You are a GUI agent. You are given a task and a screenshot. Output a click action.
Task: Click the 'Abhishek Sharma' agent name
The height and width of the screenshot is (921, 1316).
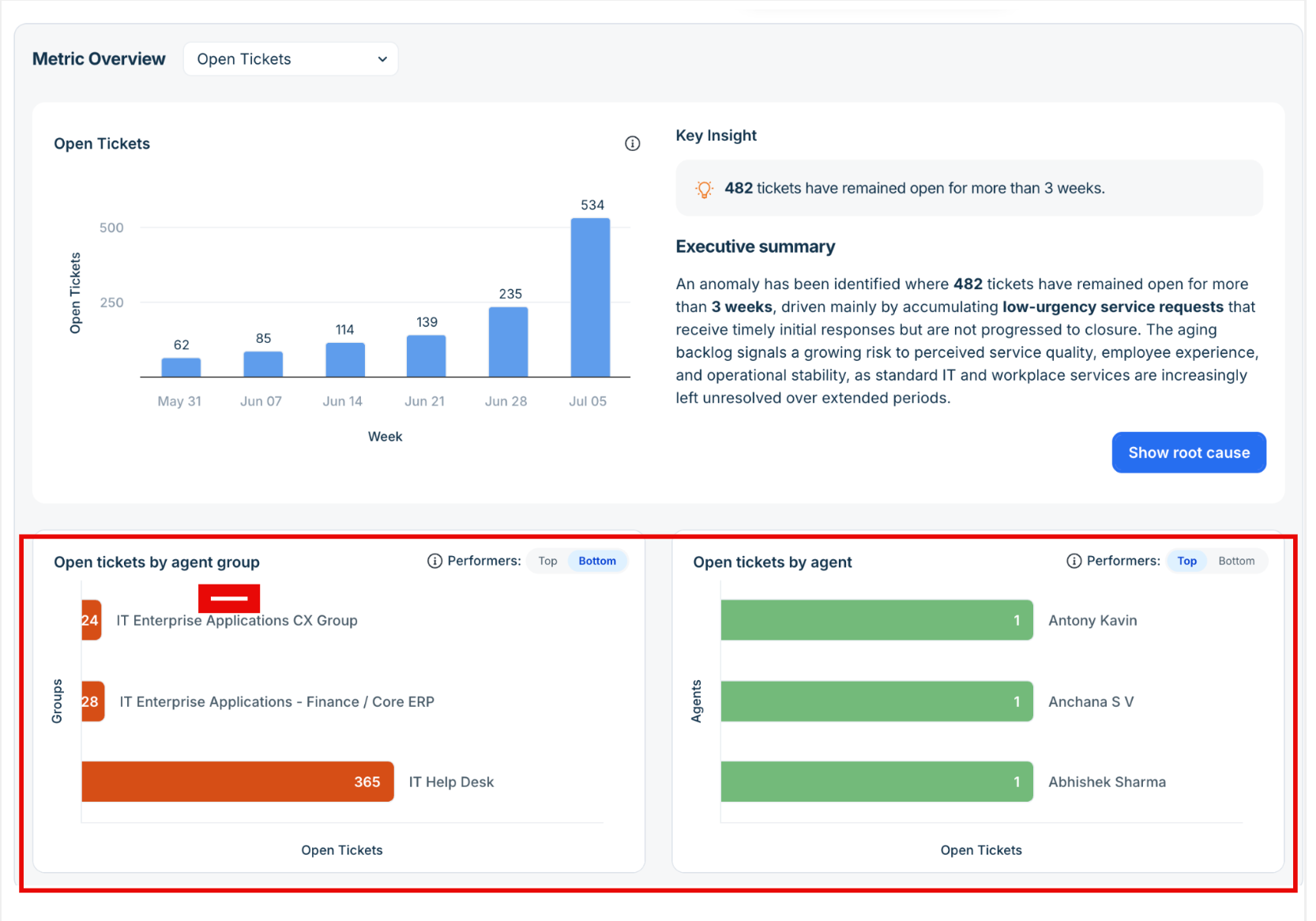tap(1107, 782)
